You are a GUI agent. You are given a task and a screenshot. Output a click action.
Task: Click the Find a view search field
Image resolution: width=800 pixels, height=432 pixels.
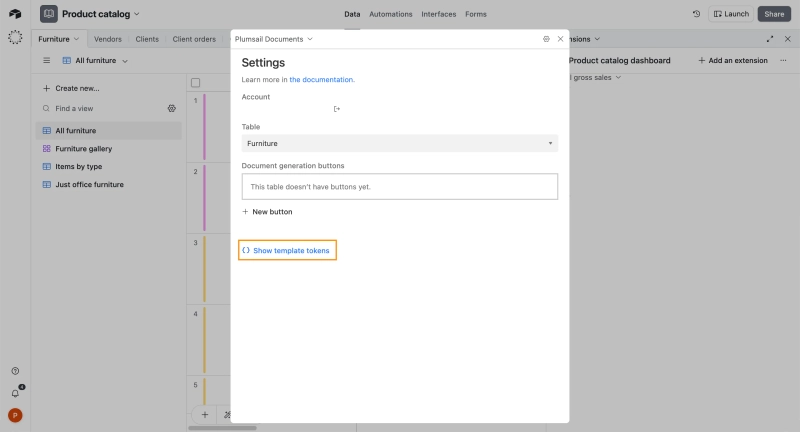pos(102,108)
